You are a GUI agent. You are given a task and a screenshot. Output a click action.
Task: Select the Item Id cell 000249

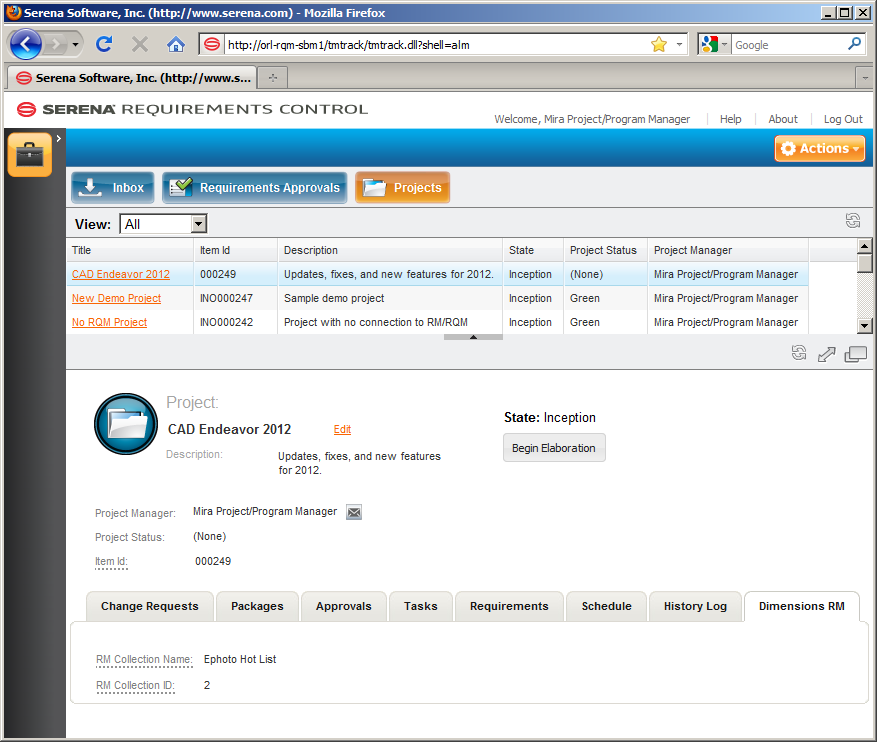click(235, 275)
